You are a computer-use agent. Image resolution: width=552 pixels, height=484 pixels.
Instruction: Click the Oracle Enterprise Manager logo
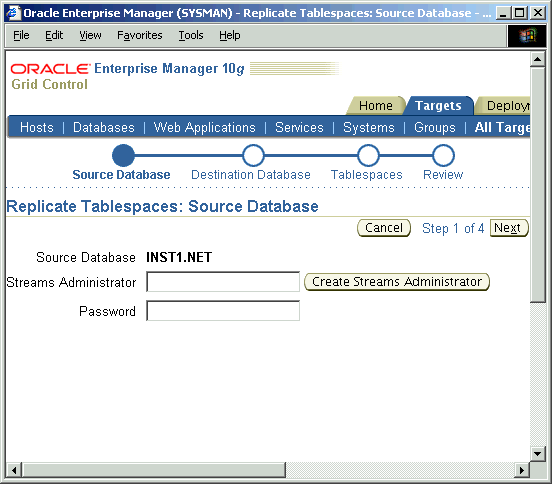pyautogui.click(x=127, y=75)
